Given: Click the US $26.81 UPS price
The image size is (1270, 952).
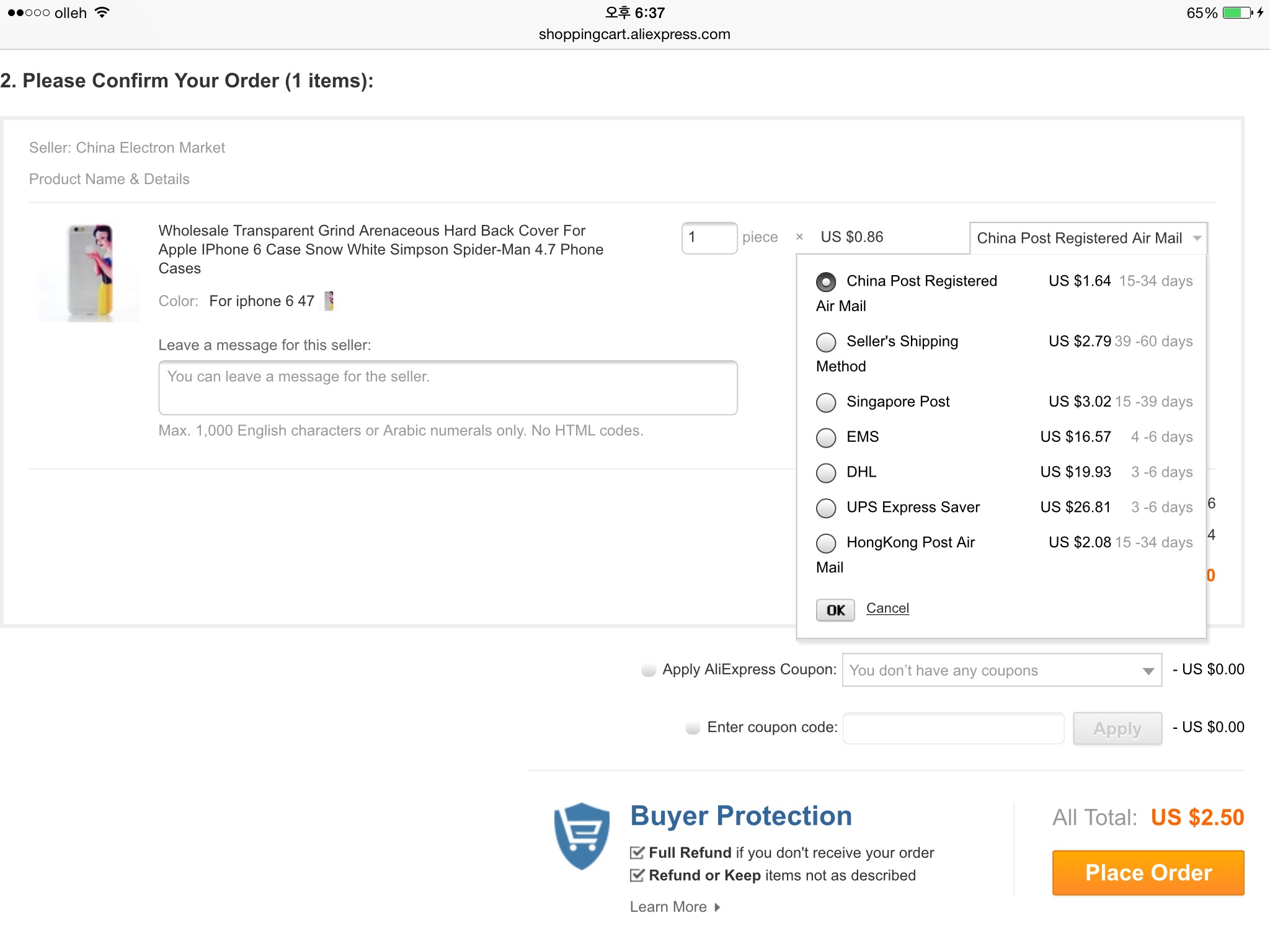Looking at the screenshot, I should pyautogui.click(x=1075, y=507).
